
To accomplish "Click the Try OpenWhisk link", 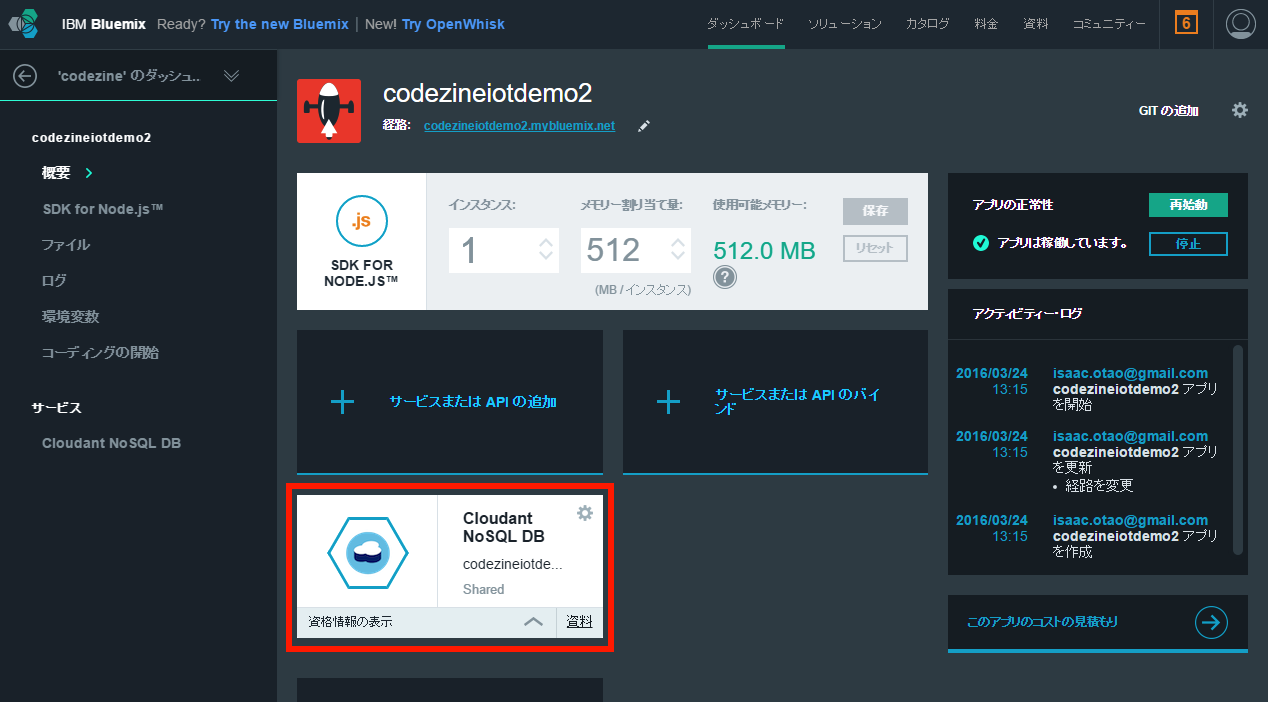I will click(453, 24).
